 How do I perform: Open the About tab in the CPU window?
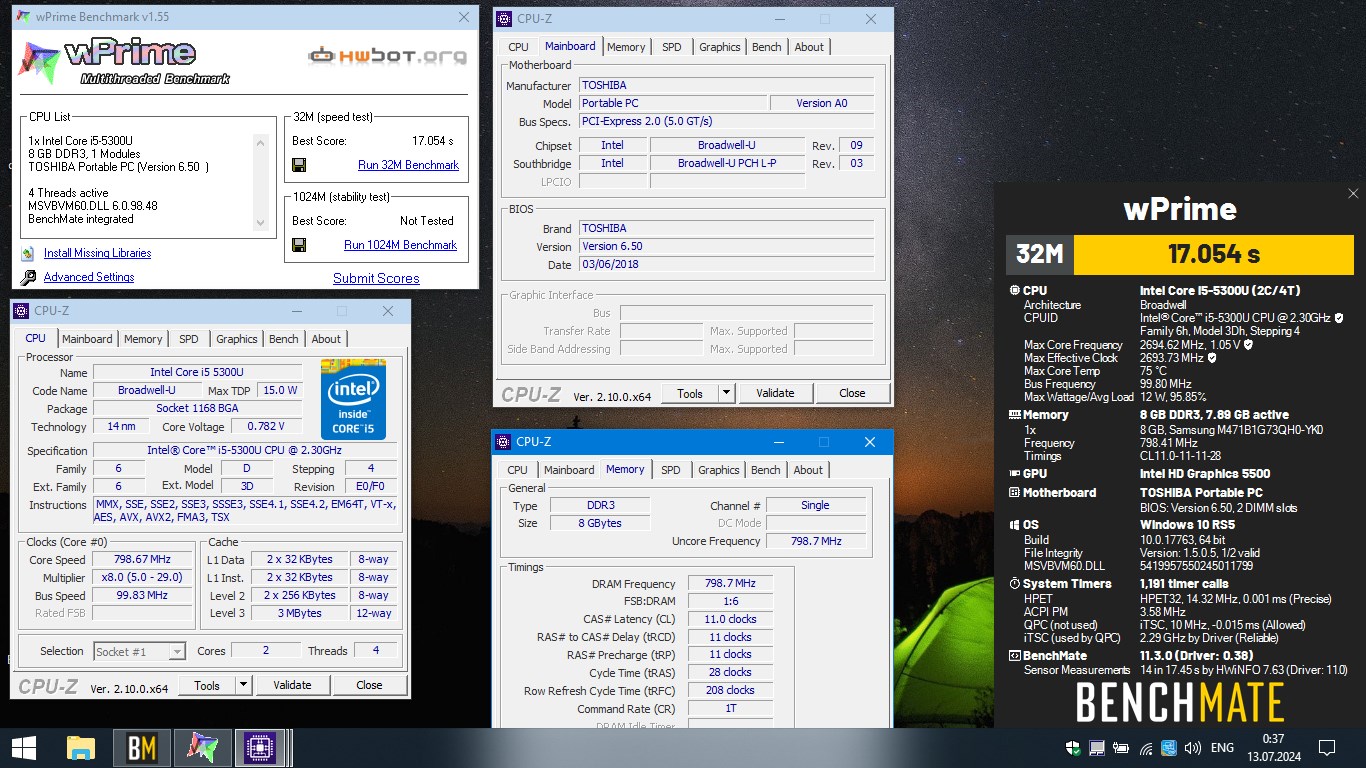326,339
